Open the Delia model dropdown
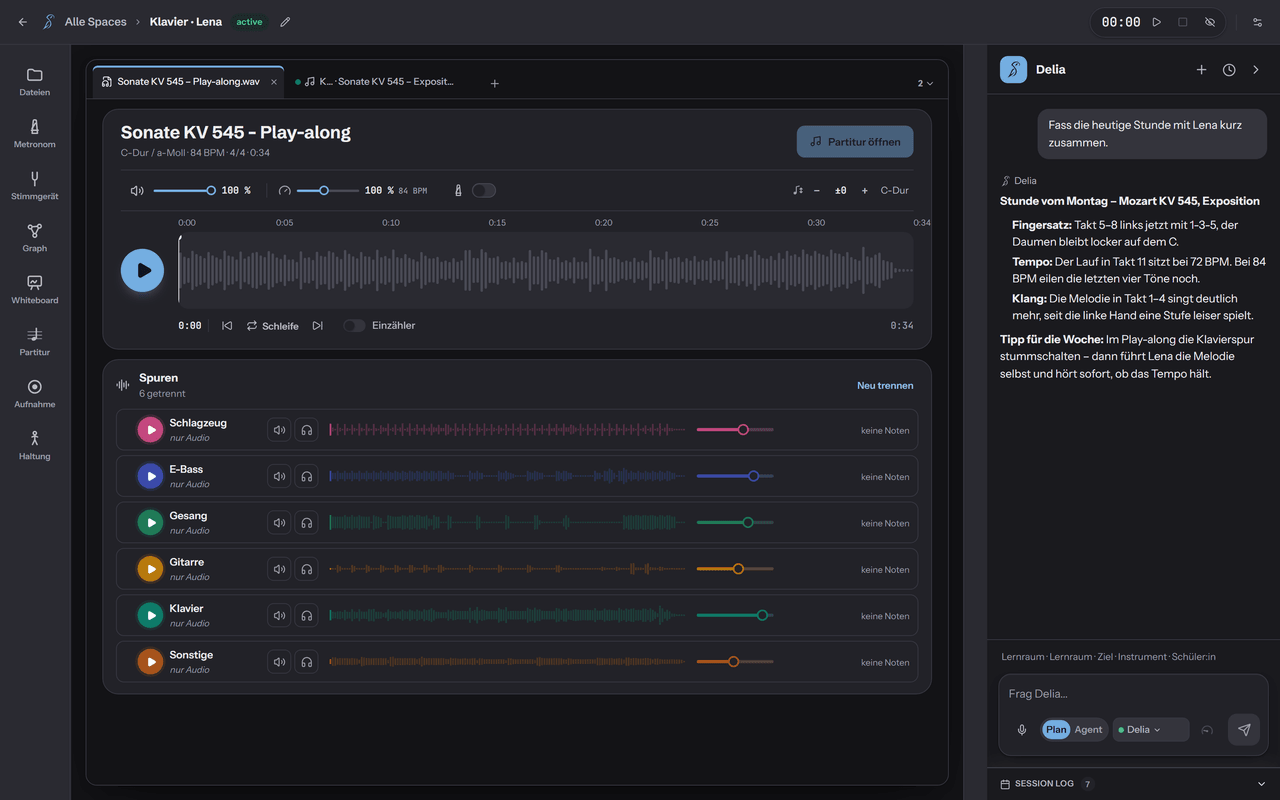This screenshot has width=1280, height=800. (x=1150, y=730)
